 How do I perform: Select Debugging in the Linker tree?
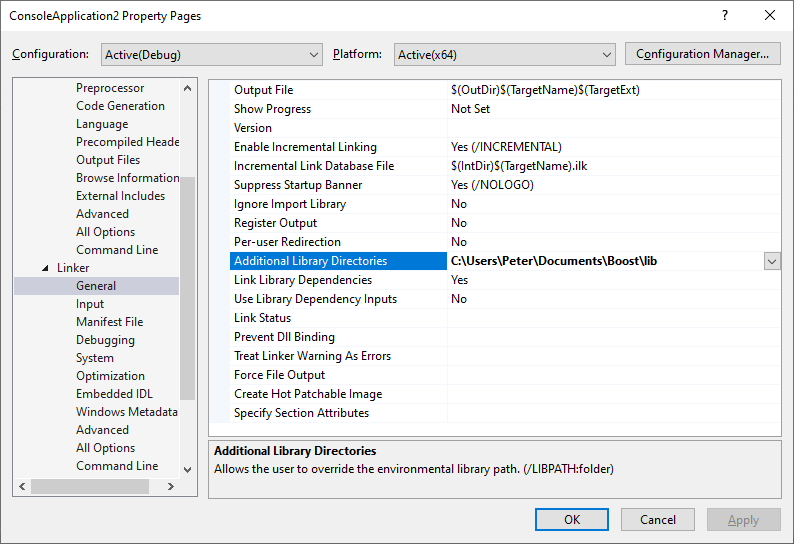tap(105, 340)
